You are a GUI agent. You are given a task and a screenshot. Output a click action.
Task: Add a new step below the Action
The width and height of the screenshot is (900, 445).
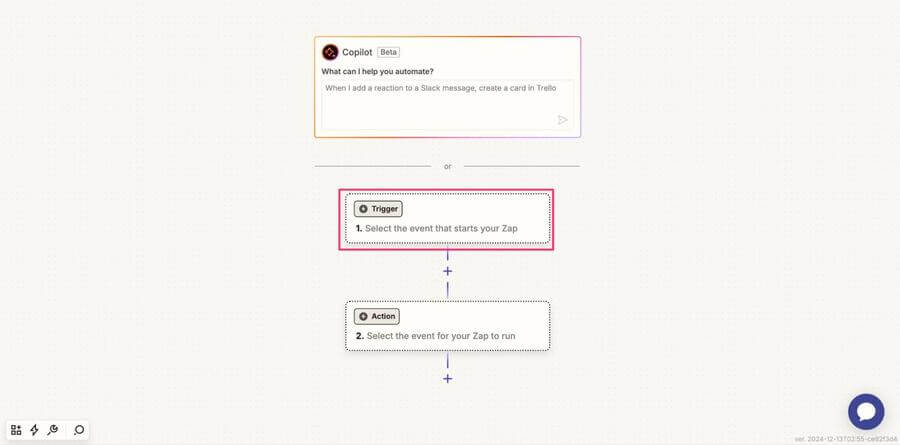(x=448, y=378)
